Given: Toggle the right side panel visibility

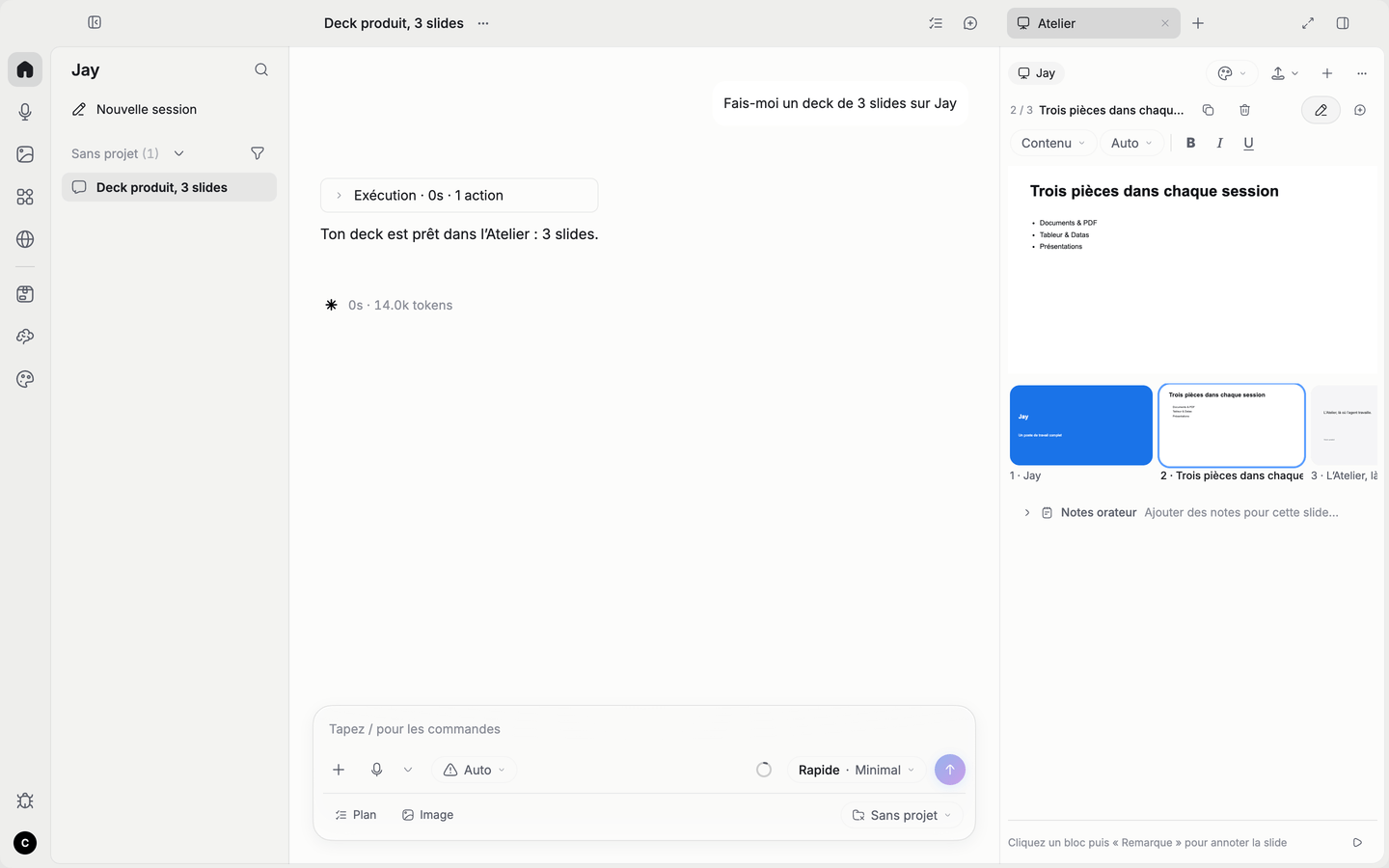Looking at the screenshot, I should coord(1343,23).
